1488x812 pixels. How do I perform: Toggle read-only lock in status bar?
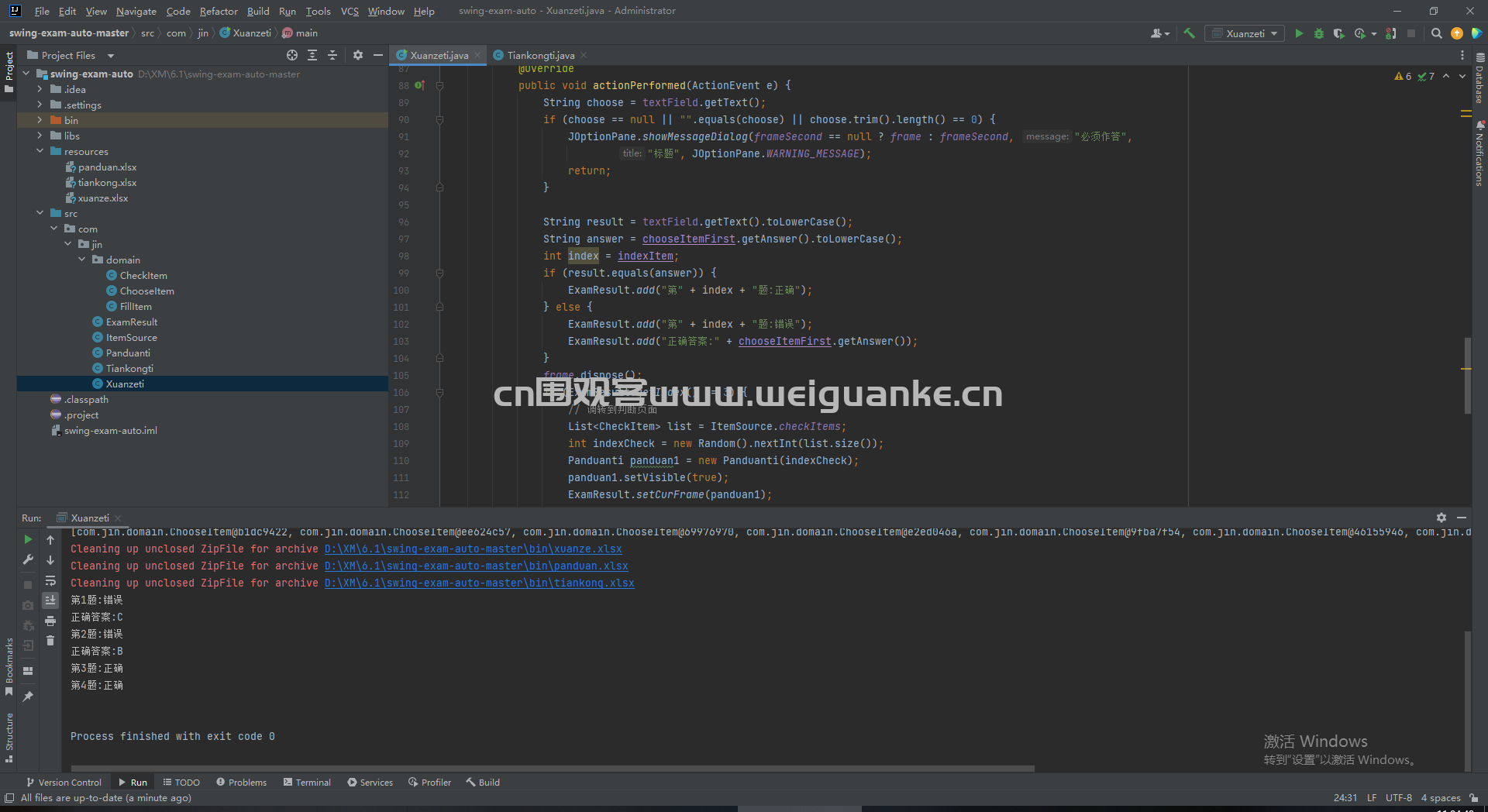1473,797
